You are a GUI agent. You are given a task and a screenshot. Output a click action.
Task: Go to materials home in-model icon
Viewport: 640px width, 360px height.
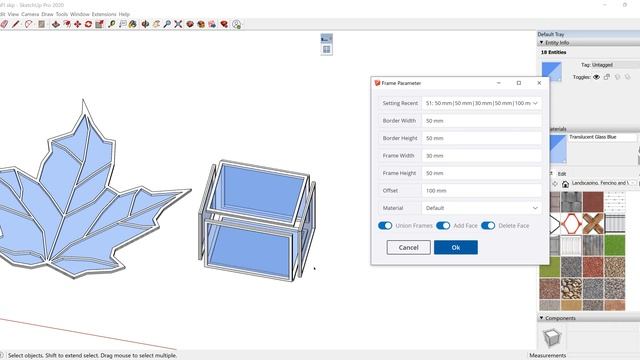565,184
